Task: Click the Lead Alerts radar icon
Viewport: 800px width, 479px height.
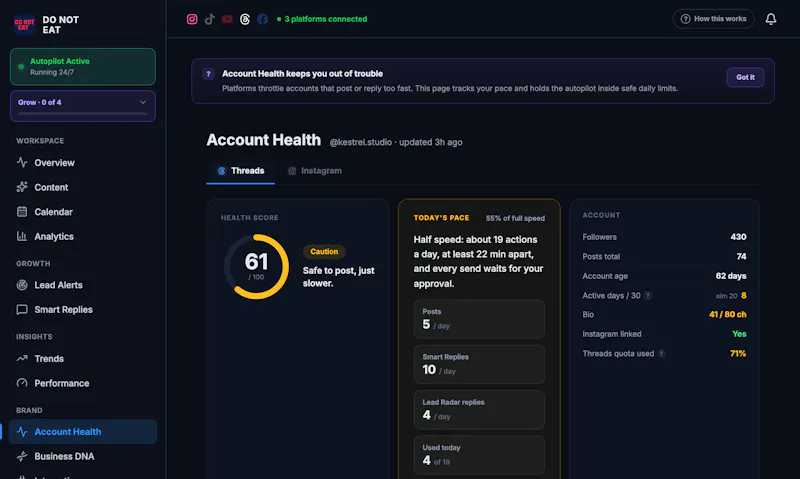Action: click(x=22, y=285)
